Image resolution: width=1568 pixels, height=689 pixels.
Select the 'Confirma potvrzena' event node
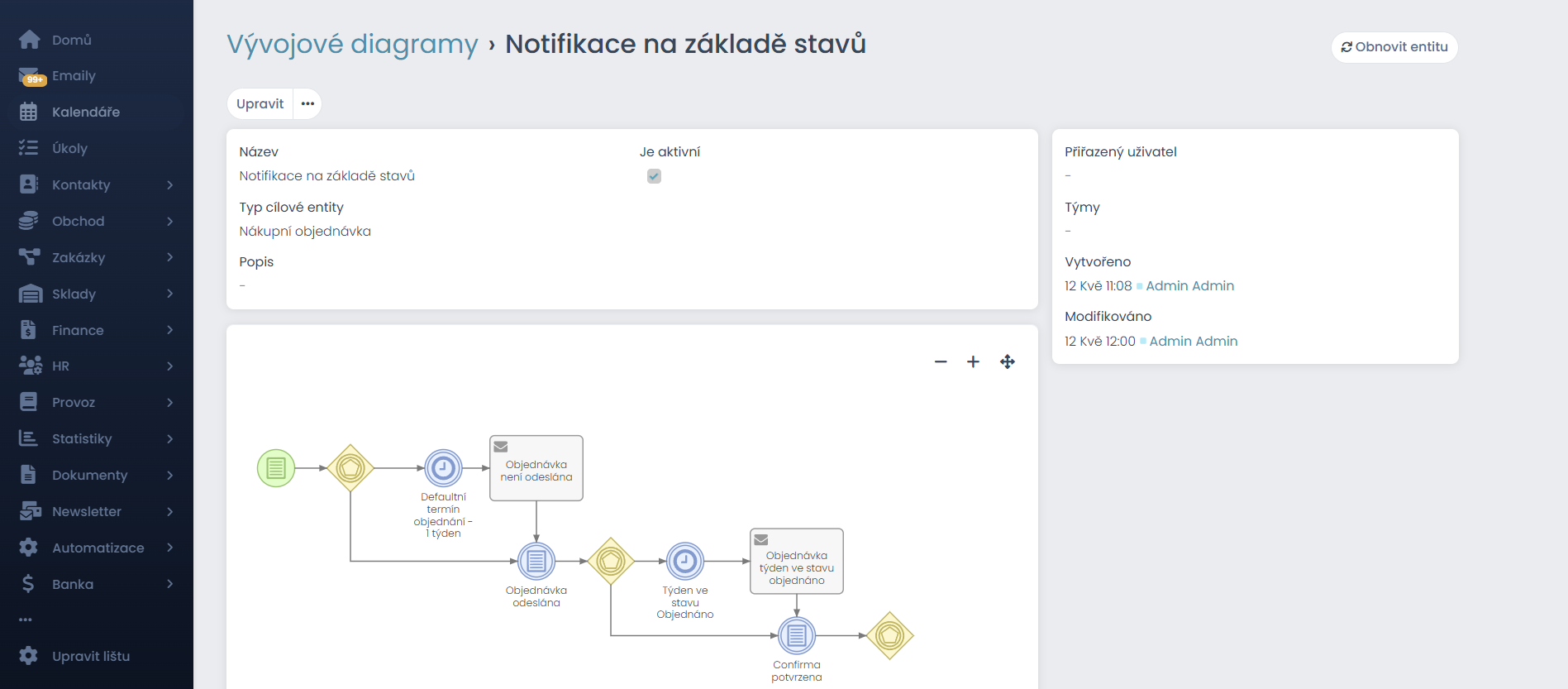click(797, 636)
